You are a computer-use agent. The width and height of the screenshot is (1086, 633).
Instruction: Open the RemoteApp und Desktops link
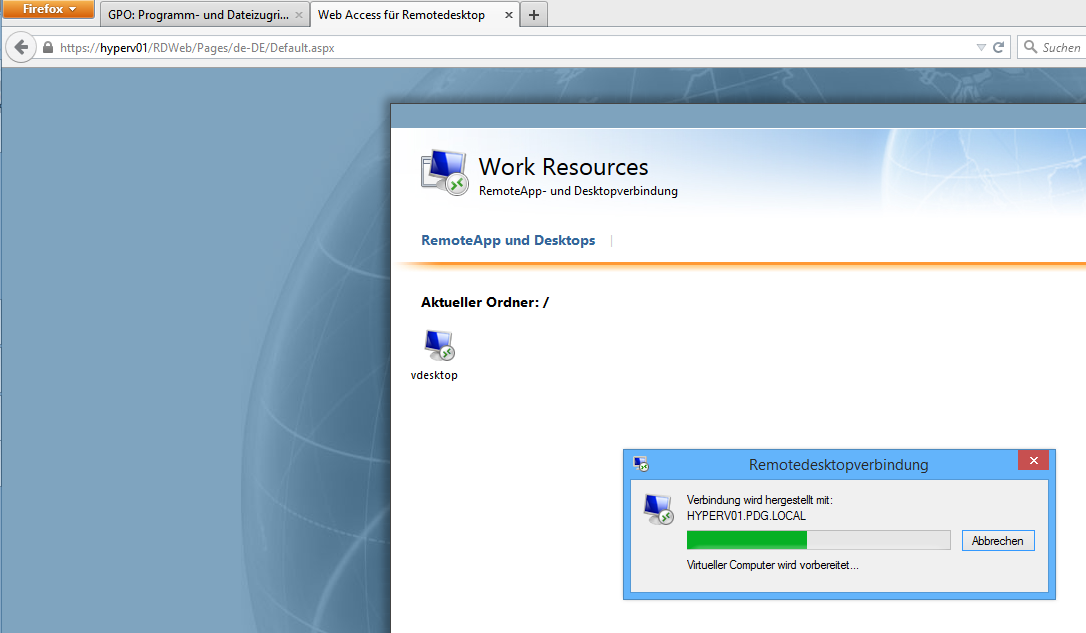[x=508, y=240]
